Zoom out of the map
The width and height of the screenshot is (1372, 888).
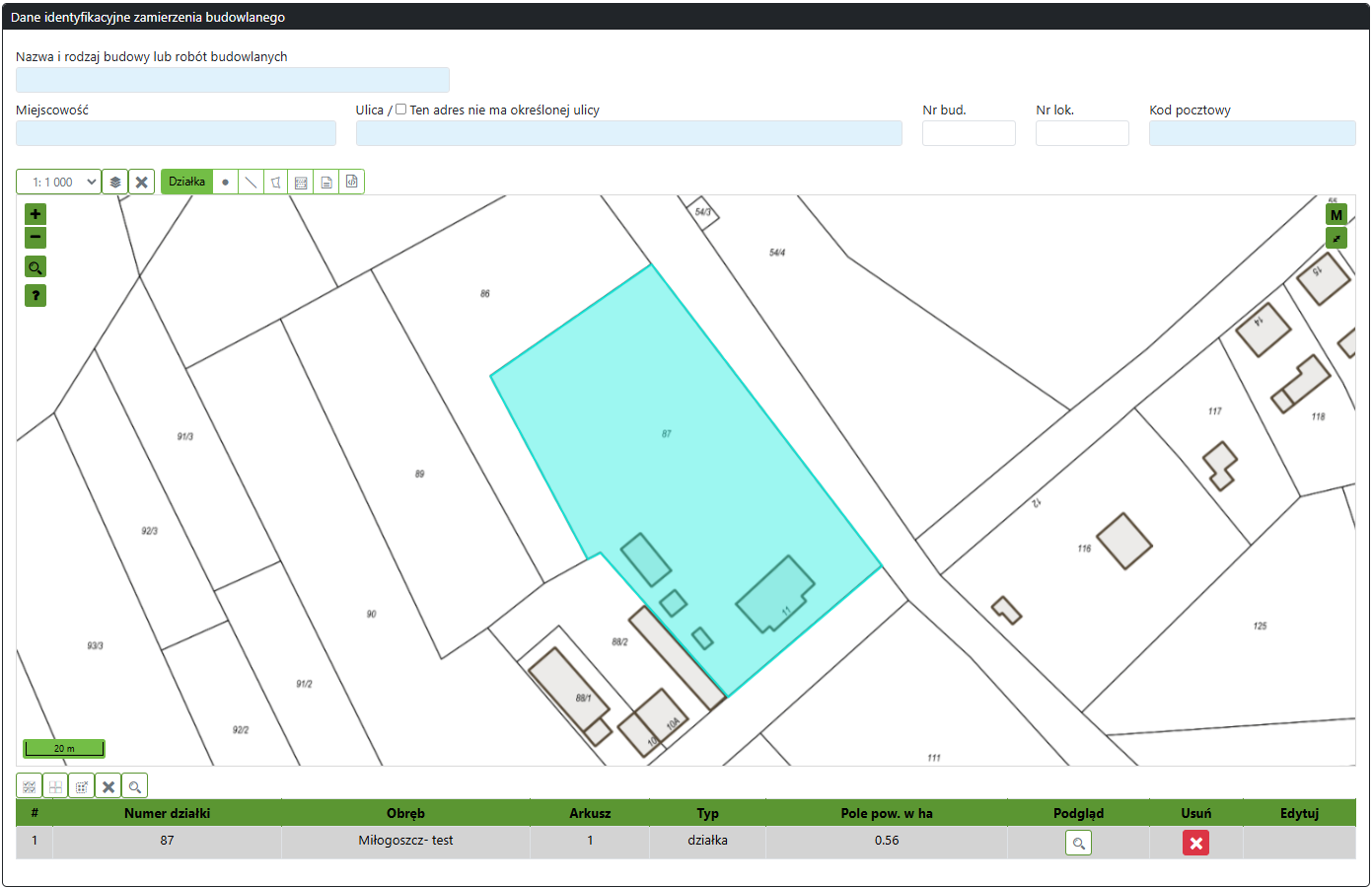(36, 238)
